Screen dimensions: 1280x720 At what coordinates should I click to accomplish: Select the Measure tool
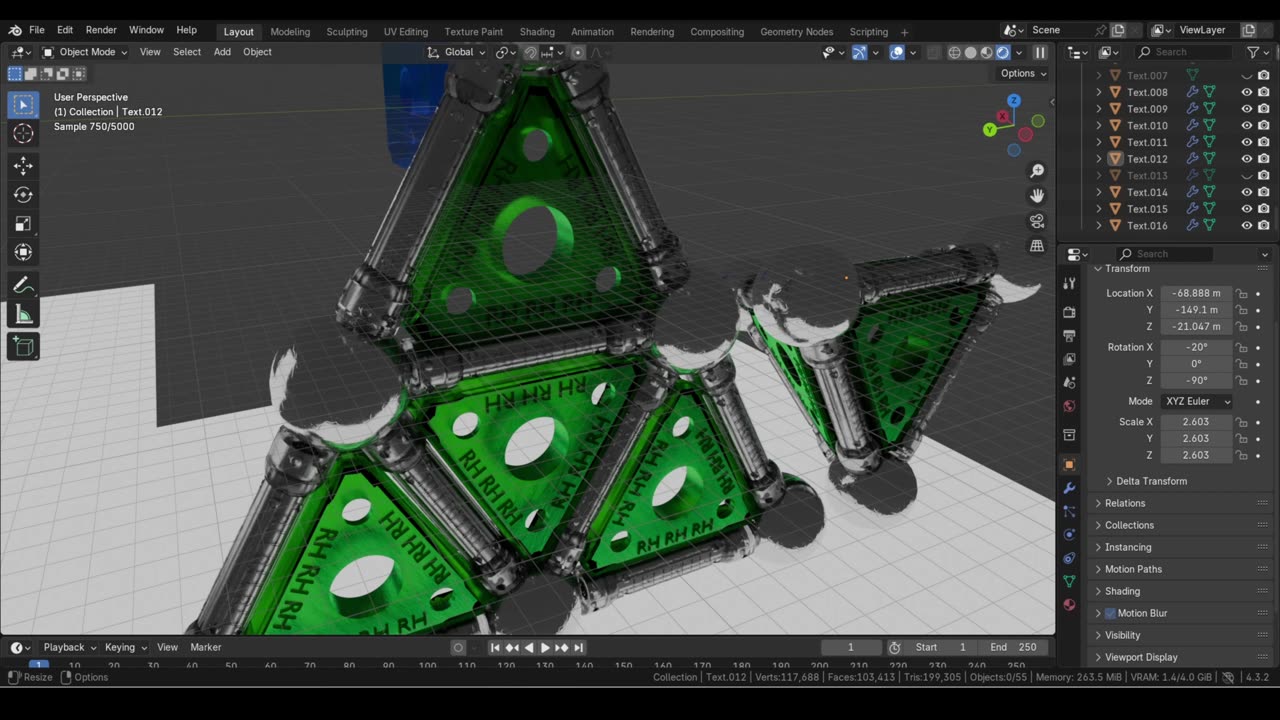23,315
